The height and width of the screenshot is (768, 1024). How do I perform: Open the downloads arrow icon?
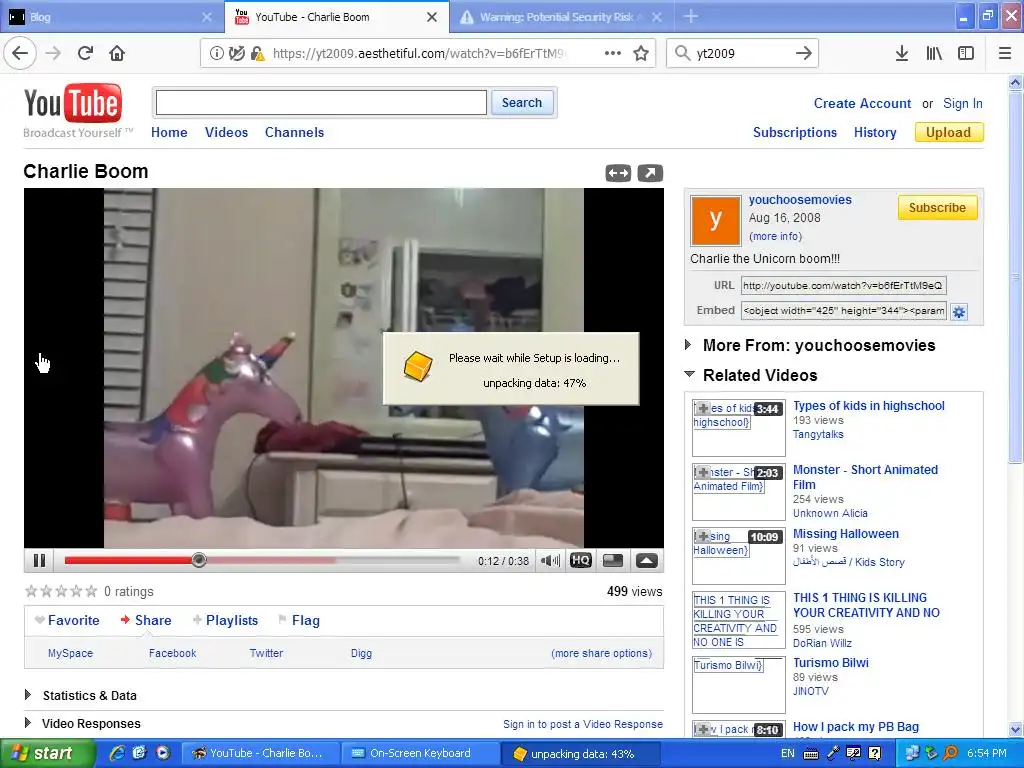tap(902, 54)
